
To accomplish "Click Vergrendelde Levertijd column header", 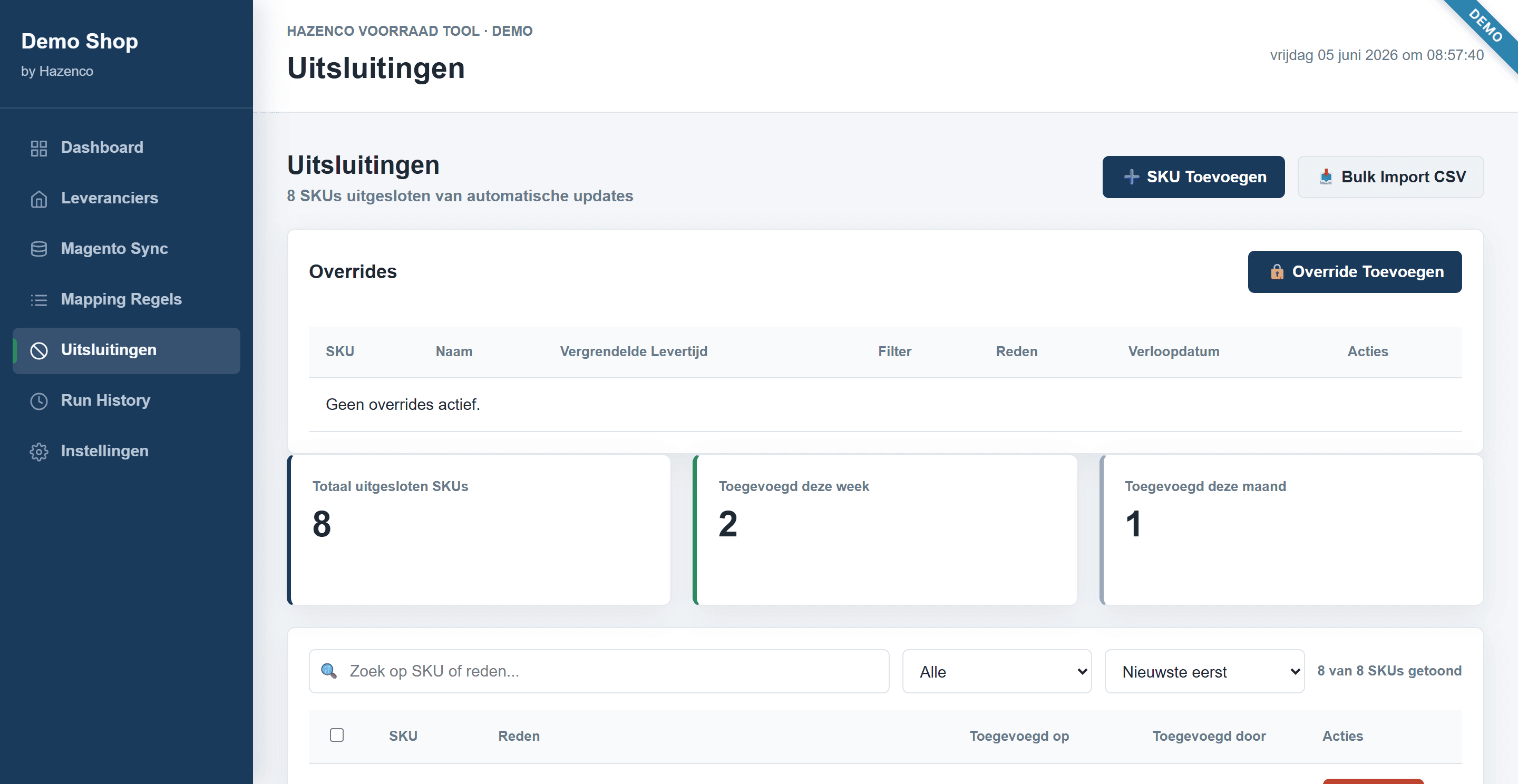I will 634,351.
